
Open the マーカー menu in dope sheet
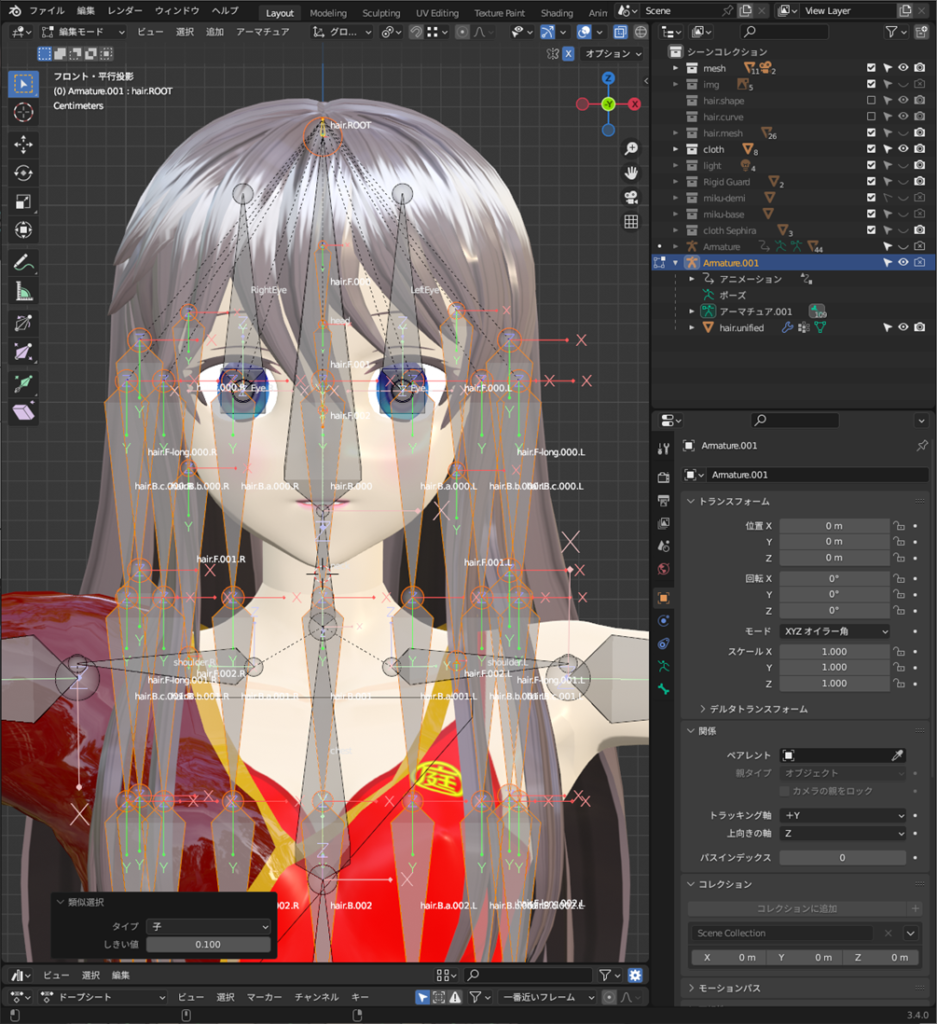pos(264,997)
